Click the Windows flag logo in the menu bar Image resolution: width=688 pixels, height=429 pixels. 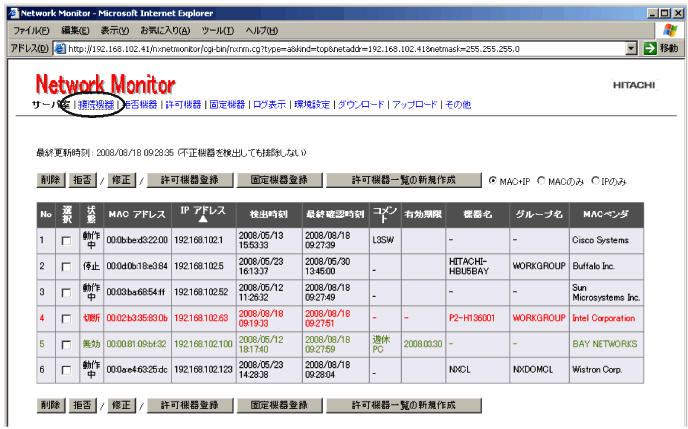(x=670, y=30)
